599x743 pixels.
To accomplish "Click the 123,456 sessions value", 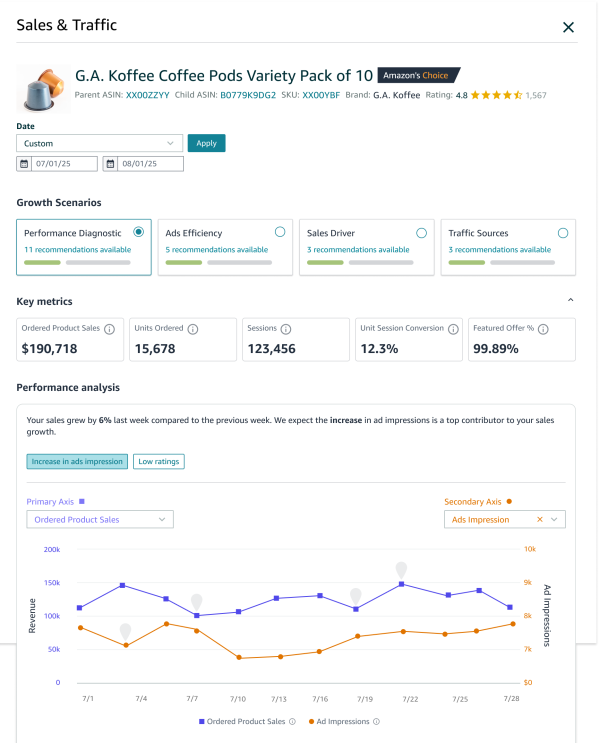I will coord(272,349).
